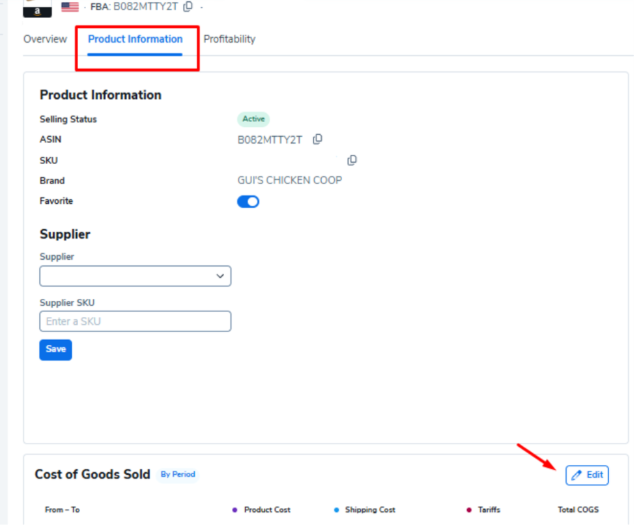The height and width of the screenshot is (525, 634).
Task: Focus the Supplier SKU input field
Action: pyautogui.click(x=135, y=321)
